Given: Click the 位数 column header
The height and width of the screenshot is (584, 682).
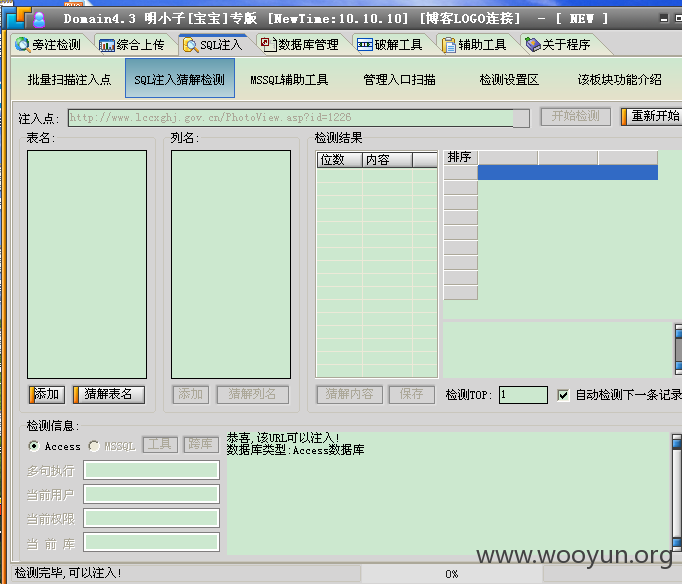Looking at the screenshot, I should pyautogui.click(x=340, y=160).
